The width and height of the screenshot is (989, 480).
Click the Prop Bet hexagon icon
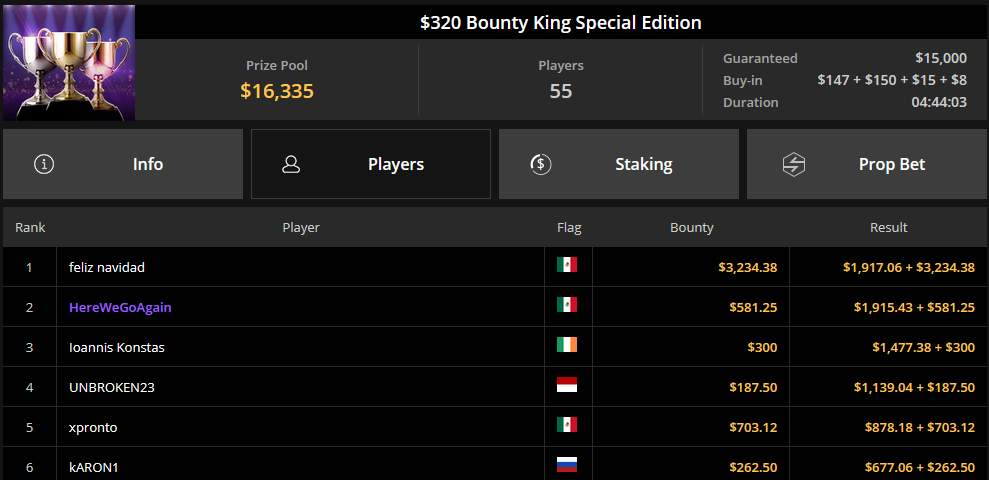[x=793, y=165]
